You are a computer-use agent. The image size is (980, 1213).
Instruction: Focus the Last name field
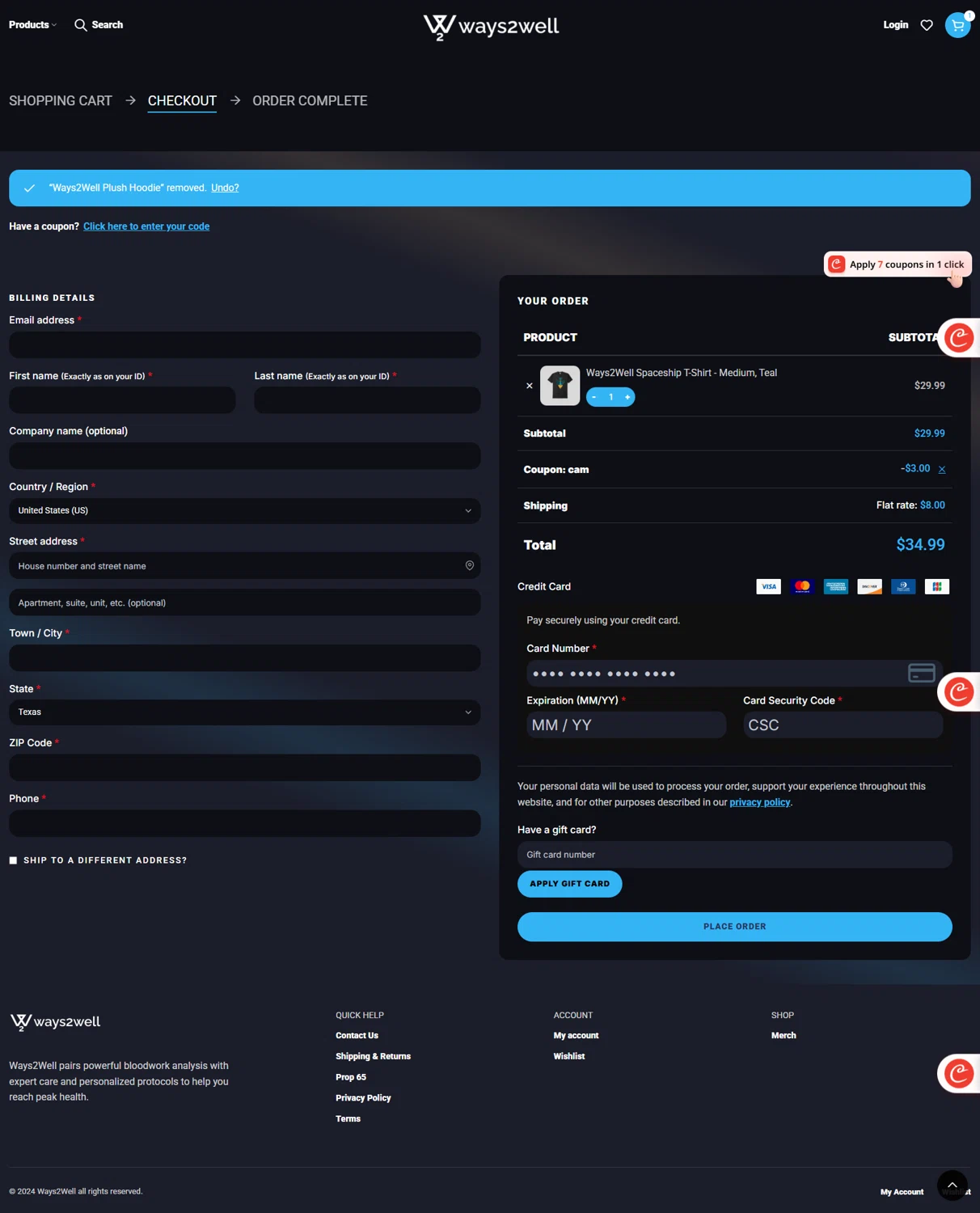pyautogui.click(x=367, y=400)
